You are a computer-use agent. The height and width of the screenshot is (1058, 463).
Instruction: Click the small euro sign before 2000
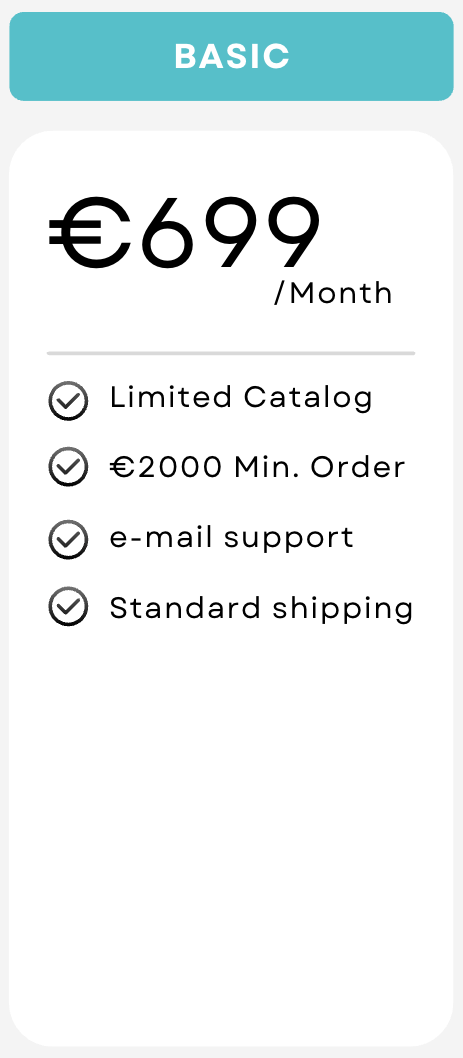point(121,467)
